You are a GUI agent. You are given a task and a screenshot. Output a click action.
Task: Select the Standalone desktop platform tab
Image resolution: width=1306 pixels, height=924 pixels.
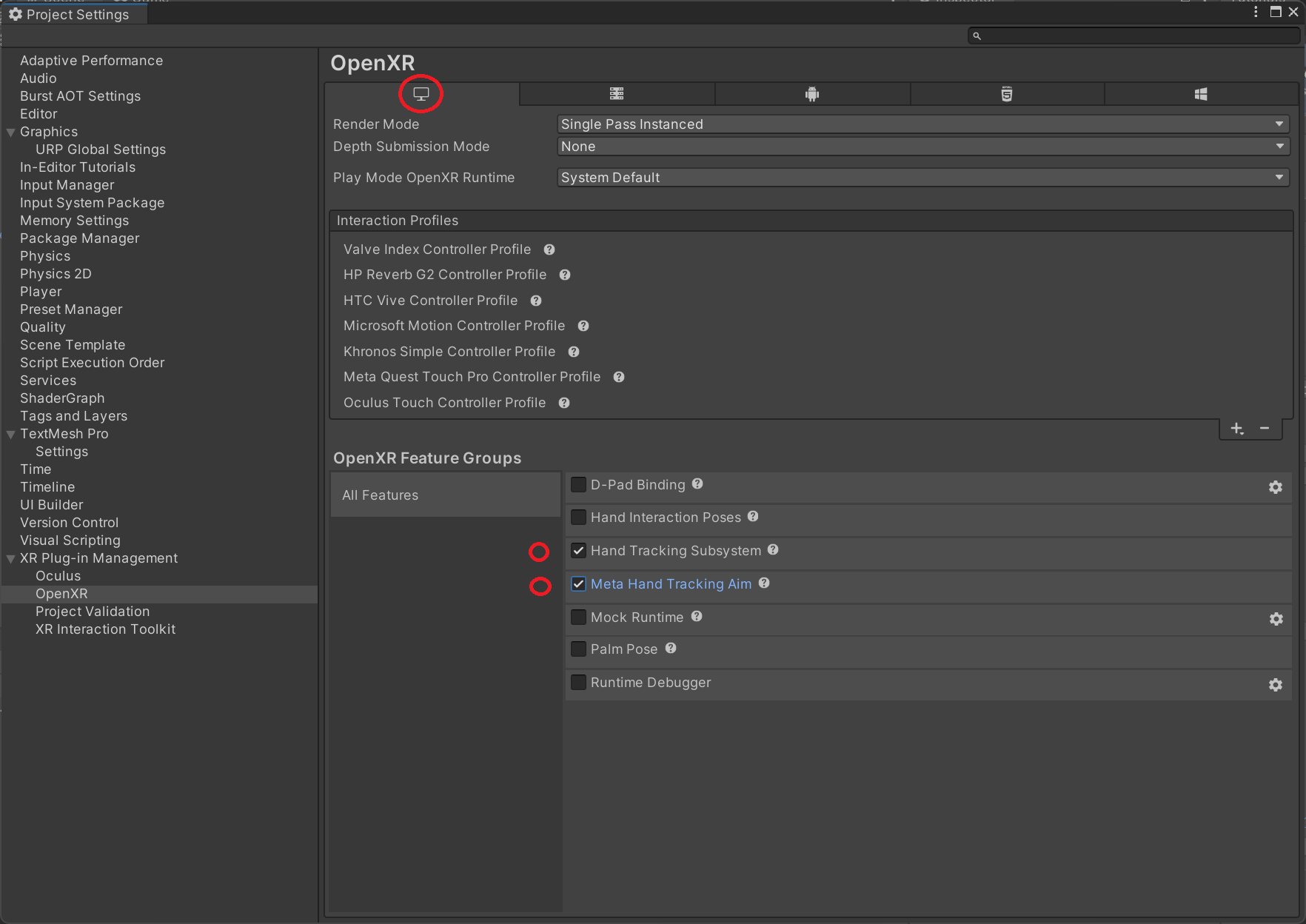(x=421, y=94)
